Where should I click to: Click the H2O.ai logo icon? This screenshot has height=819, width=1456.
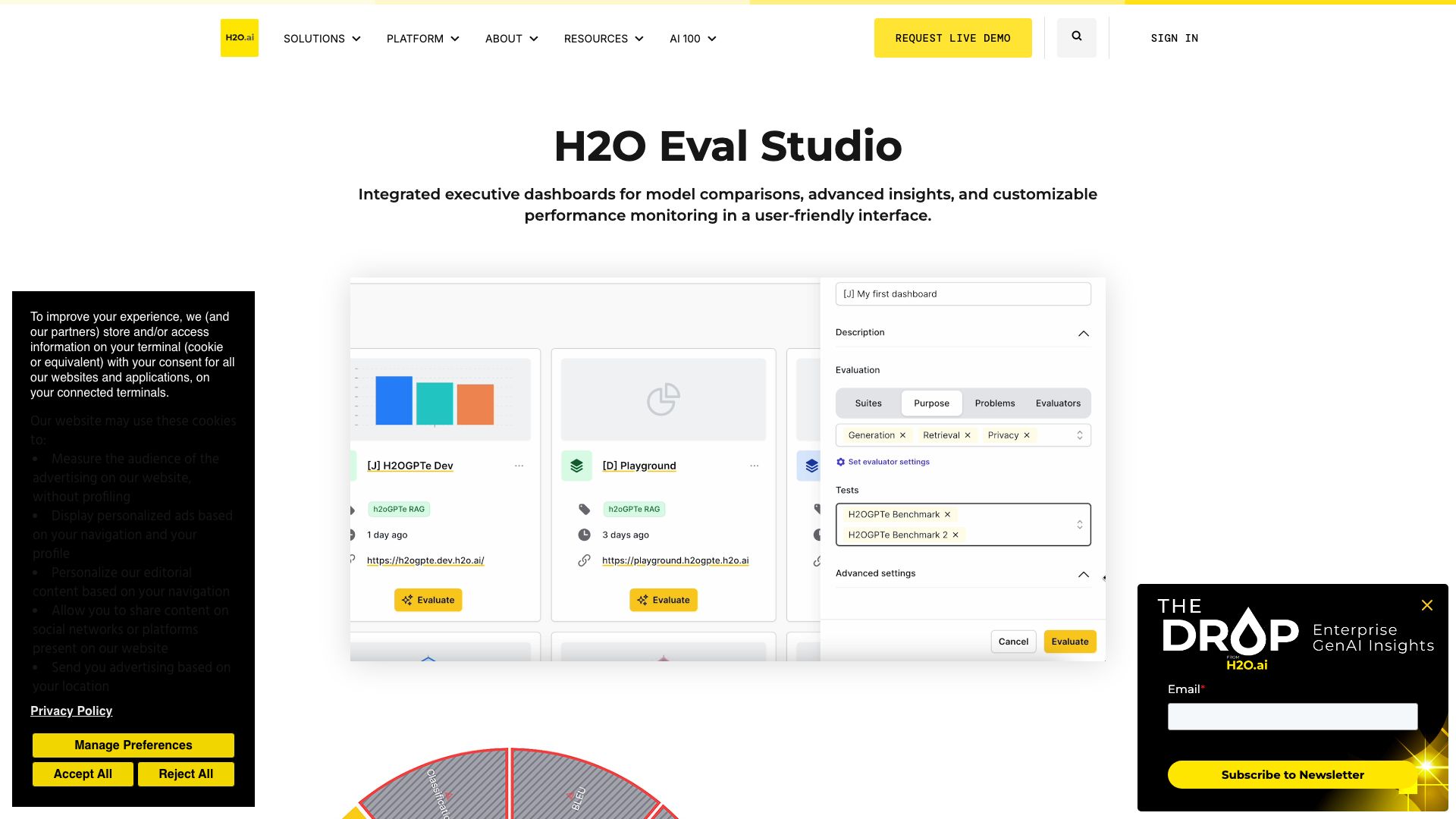(239, 38)
